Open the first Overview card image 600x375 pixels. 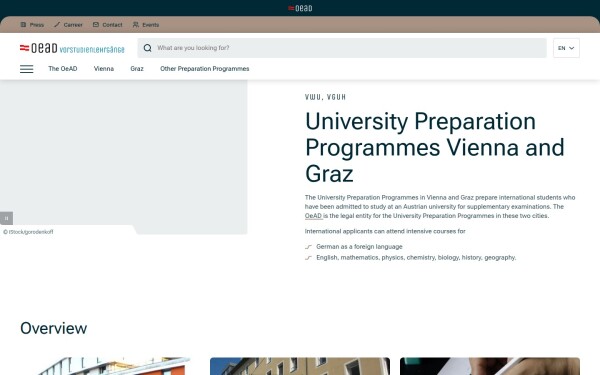[x=105, y=366]
